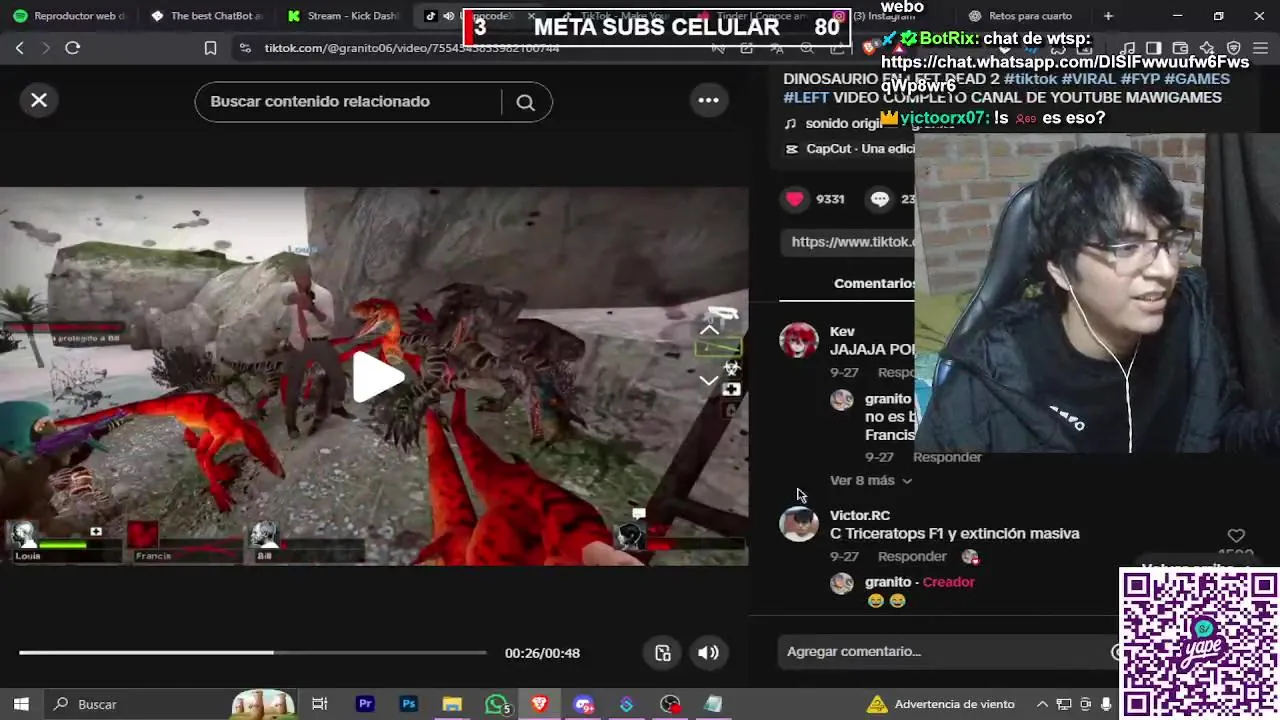Open WhatsApp from the taskbar
The width and height of the screenshot is (1280, 720).
[x=497, y=704]
